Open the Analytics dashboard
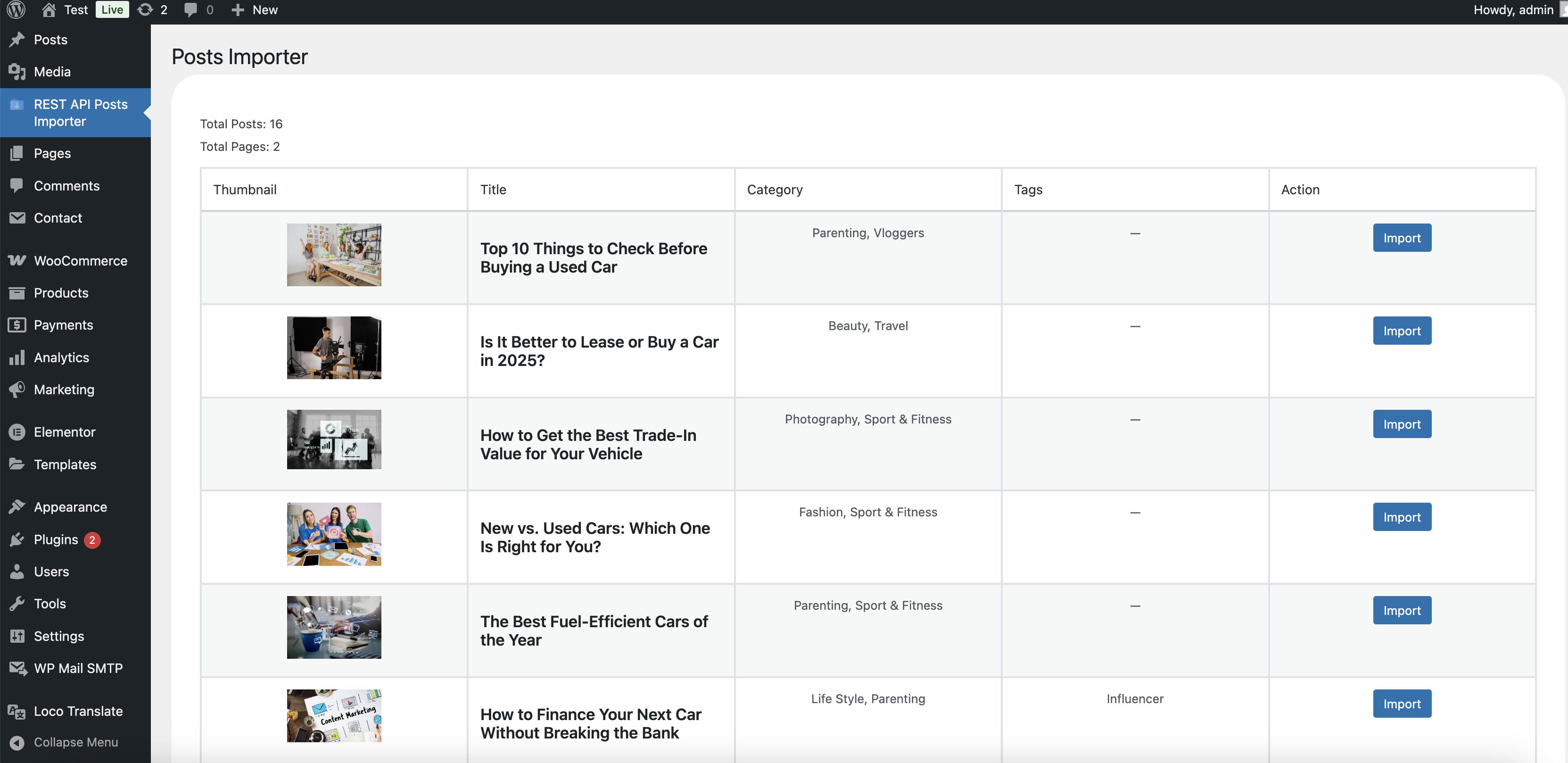 pyautogui.click(x=61, y=357)
